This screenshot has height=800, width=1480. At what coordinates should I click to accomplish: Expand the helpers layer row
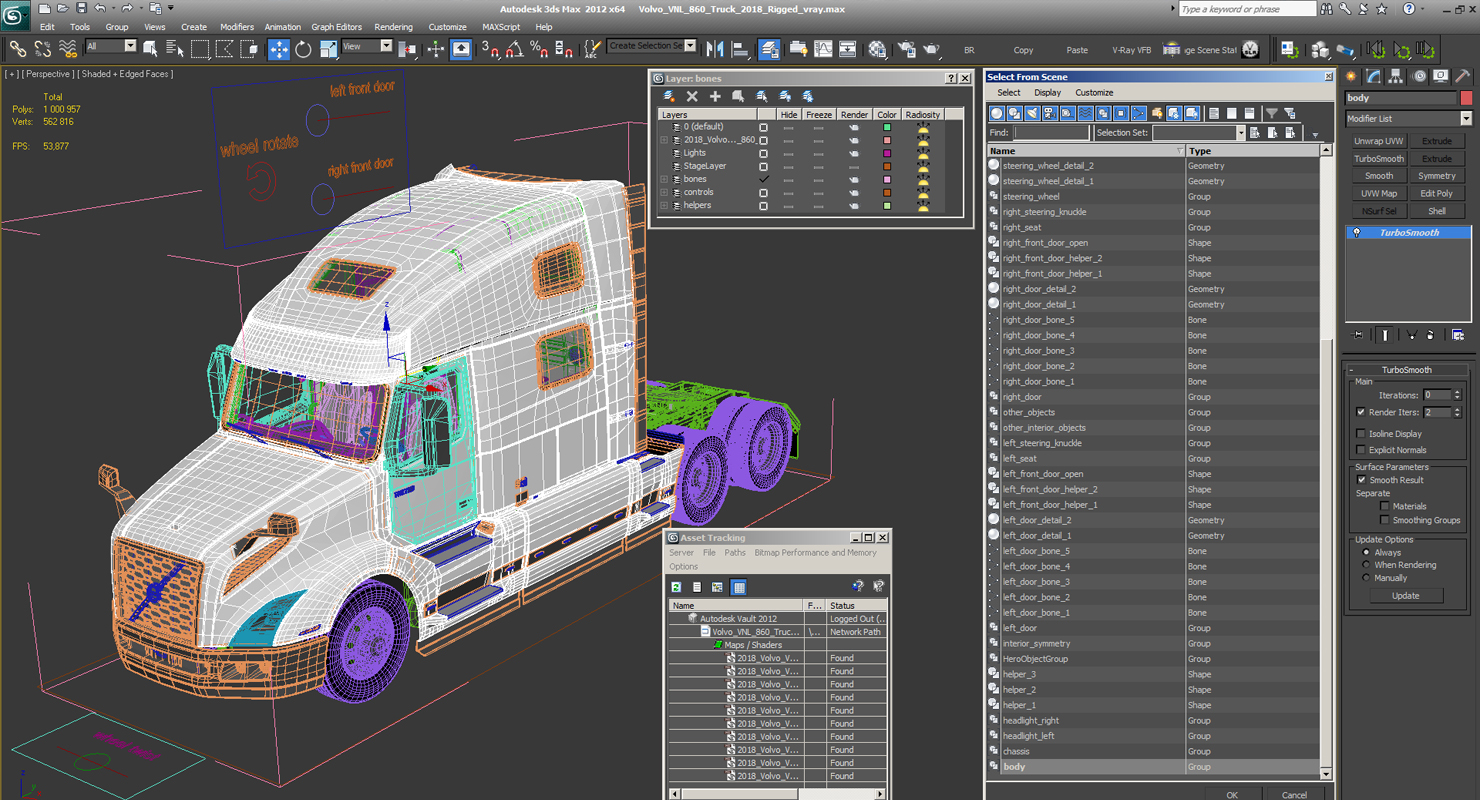tap(664, 205)
